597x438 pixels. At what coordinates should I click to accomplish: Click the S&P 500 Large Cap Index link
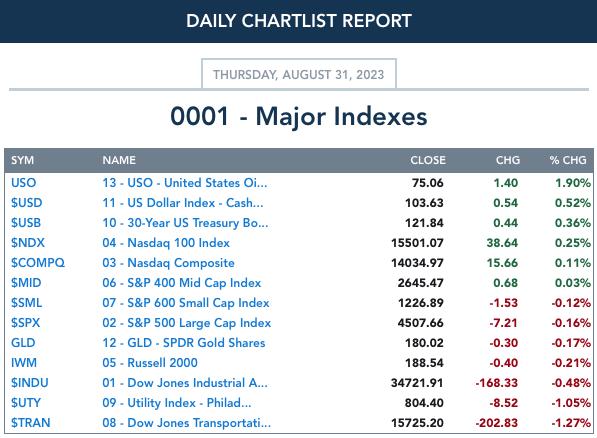click(187, 323)
